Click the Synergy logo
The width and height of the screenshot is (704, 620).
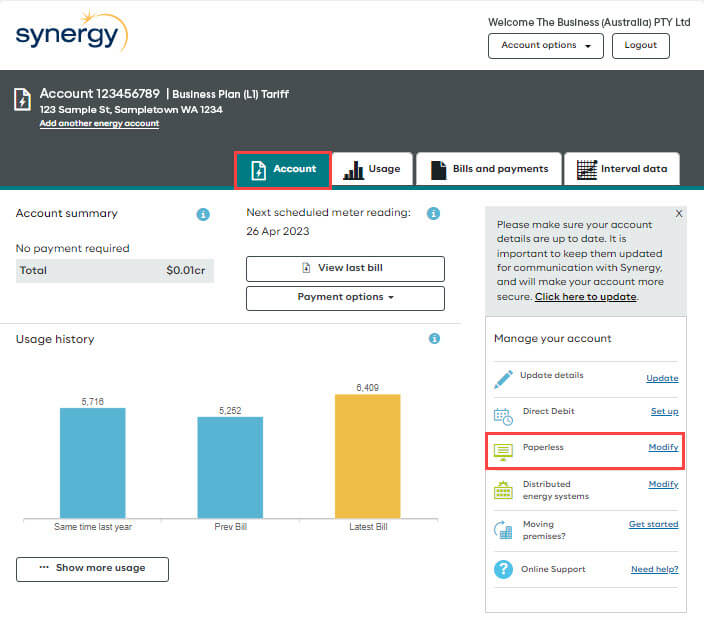pos(72,32)
